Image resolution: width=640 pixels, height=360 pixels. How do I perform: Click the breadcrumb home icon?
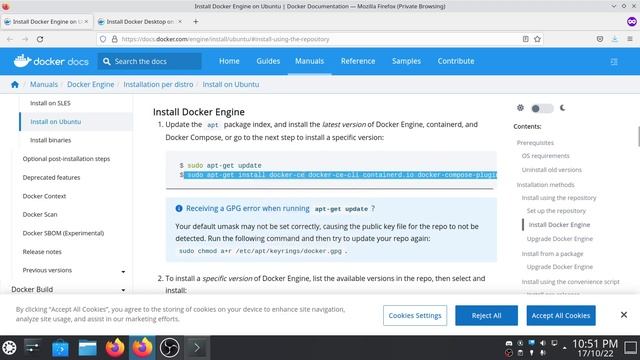15,84
